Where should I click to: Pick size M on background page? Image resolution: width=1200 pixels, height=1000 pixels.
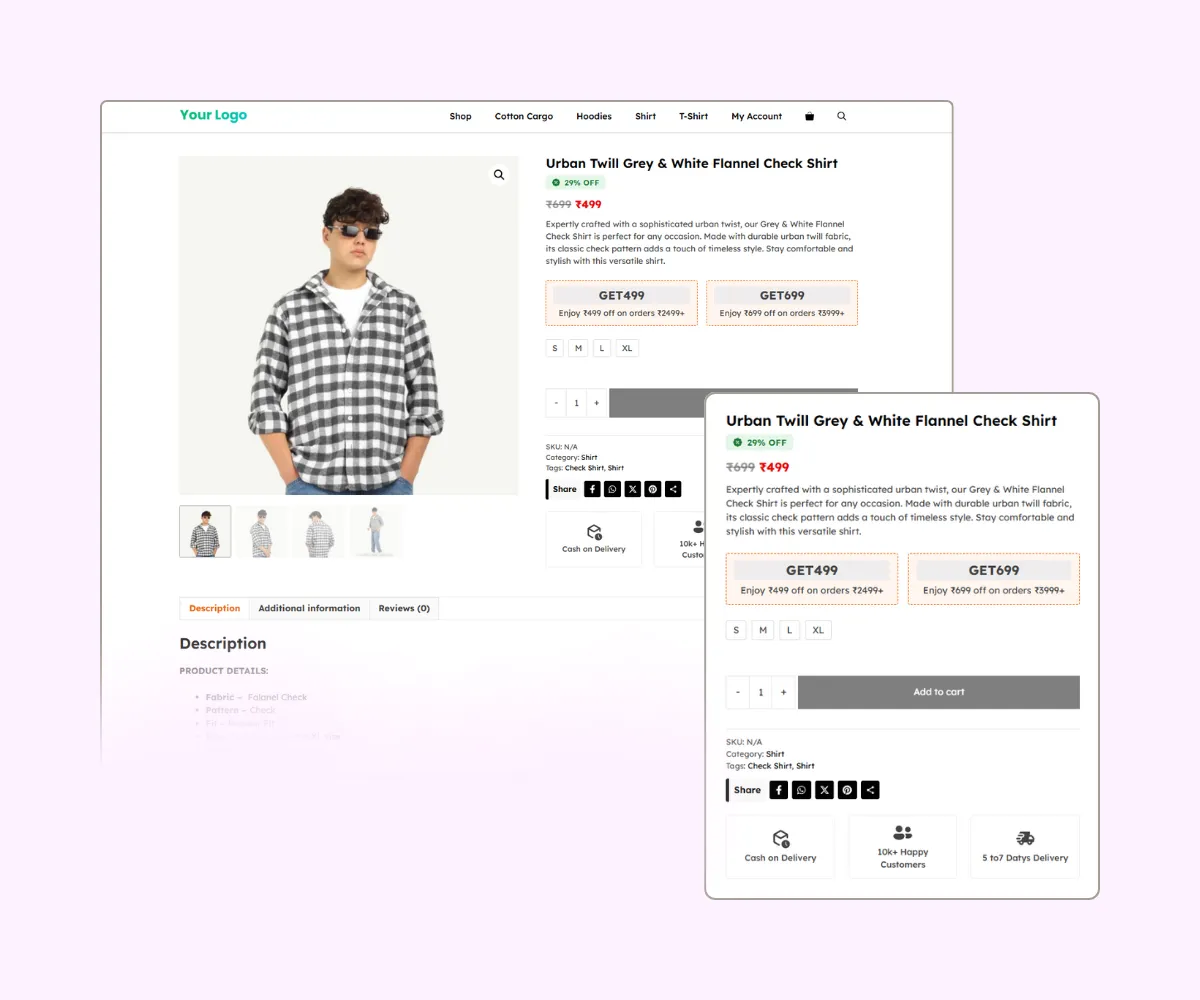point(579,348)
